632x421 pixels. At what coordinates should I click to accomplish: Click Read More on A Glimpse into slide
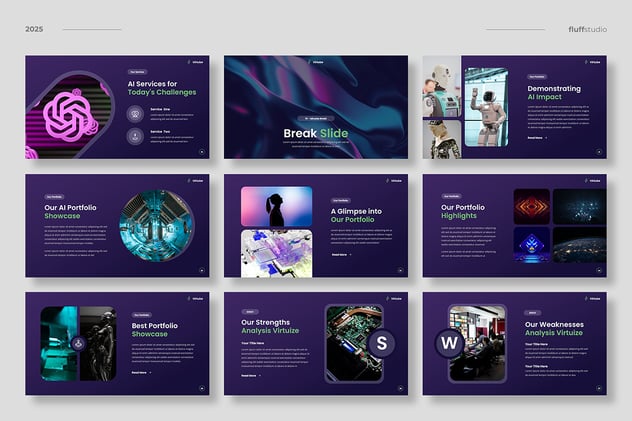click(x=340, y=255)
